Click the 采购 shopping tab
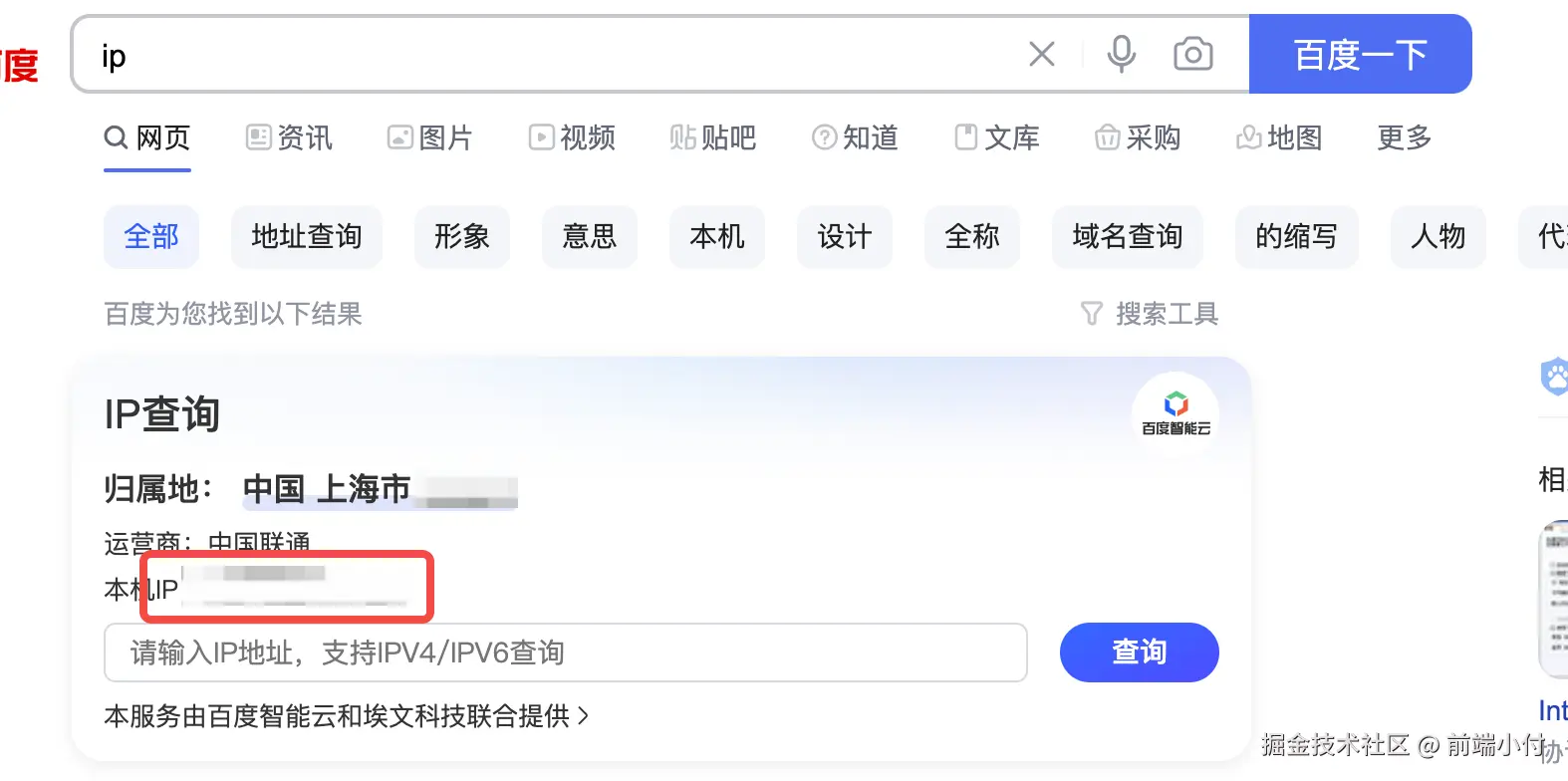Viewport: 1568px width, 781px height. (1138, 137)
